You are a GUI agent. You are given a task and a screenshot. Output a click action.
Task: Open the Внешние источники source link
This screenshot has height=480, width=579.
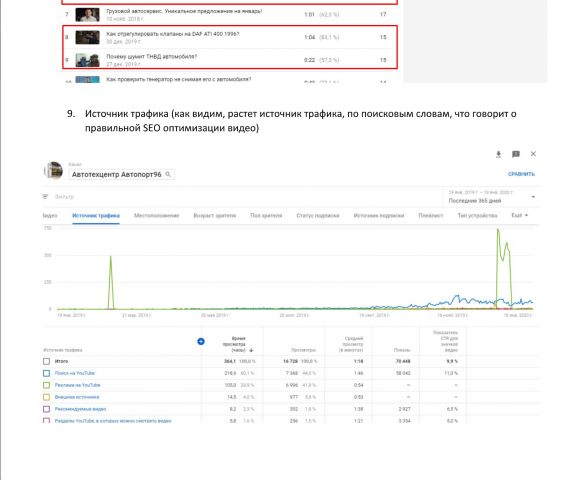(x=77, y=397)
